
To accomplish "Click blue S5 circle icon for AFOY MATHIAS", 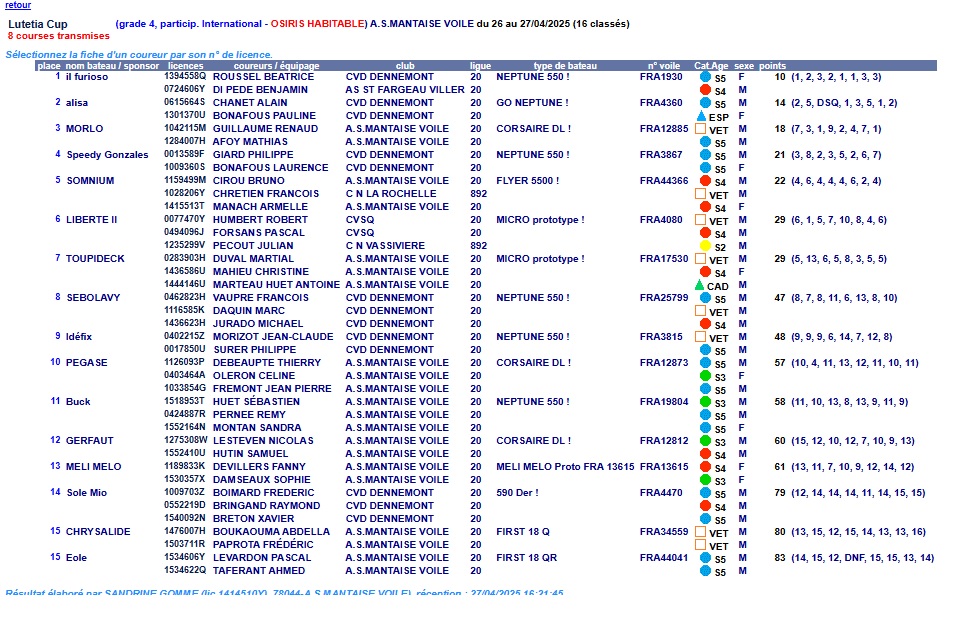I will coord(705,142).
